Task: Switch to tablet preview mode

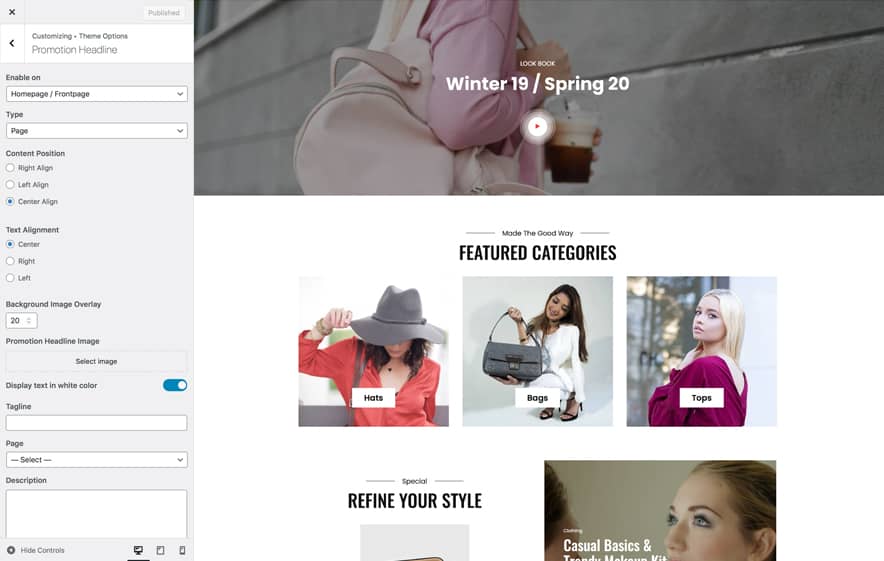Action: coord(161,550)
